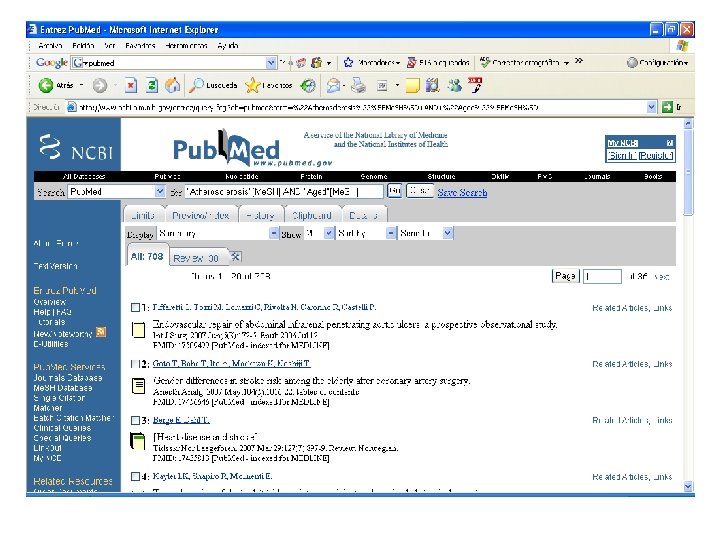This screenshot has height=540, width=720.
Task: Click the Home page icon
Action: 173,85
